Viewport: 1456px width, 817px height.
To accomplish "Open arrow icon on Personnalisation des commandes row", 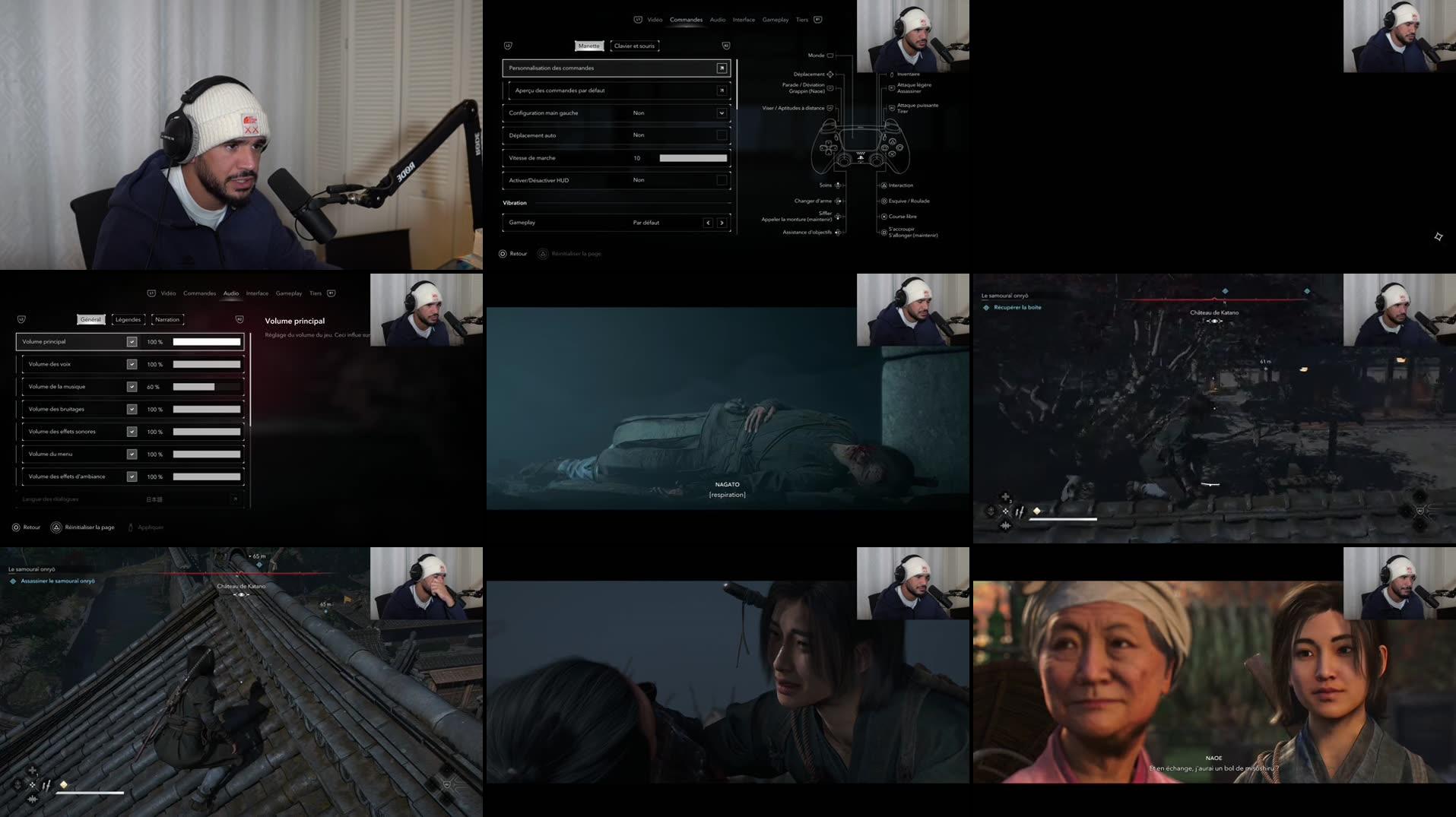I will (722, 68).
